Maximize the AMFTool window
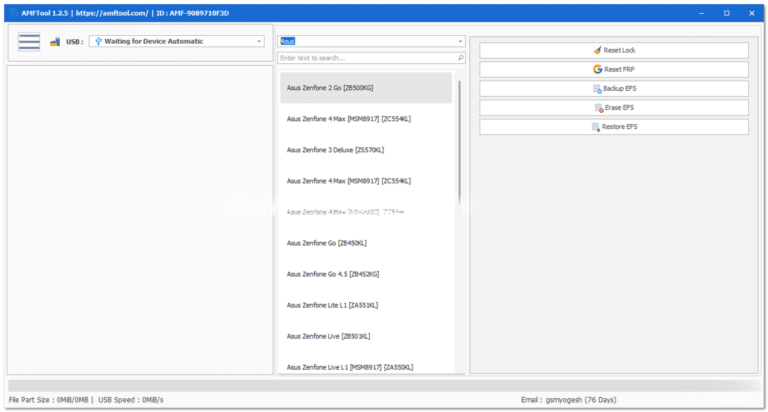Screen dimensions: 768x412 726,13
